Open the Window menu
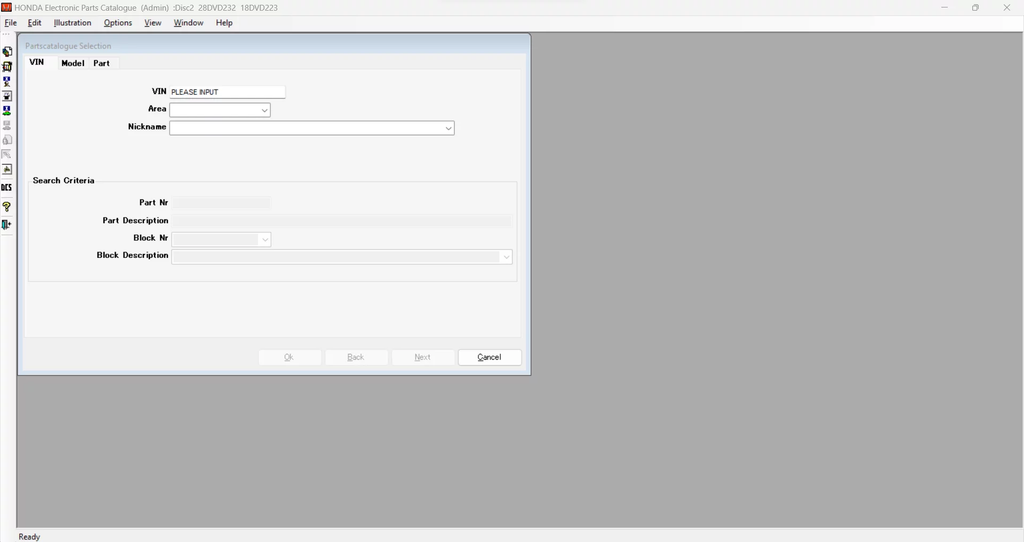The image size is (1024, 542). [188, 23]
